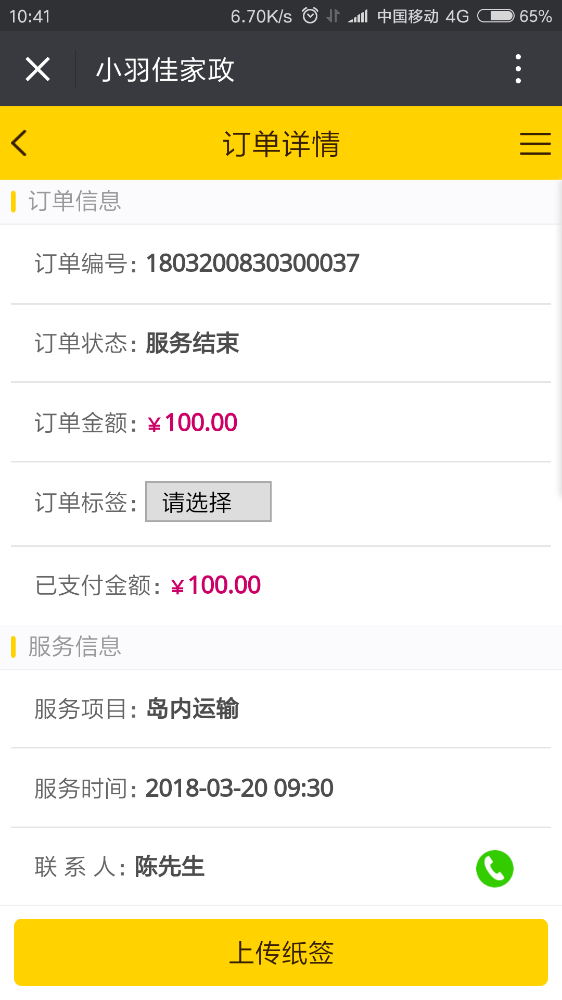Tap the X close icon beside 小羽佳家政
The image size is (562, 1000).
[x=38, y=68]
